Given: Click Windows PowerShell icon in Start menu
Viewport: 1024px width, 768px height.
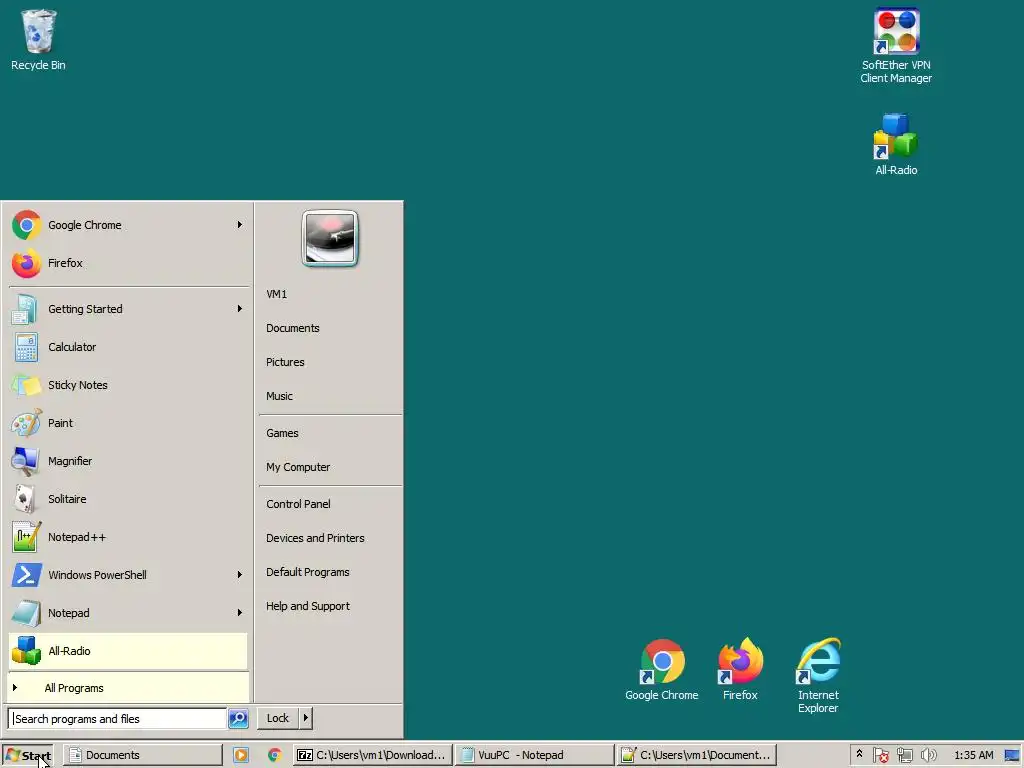Looking at the screenshot, I should click(26, 575).
